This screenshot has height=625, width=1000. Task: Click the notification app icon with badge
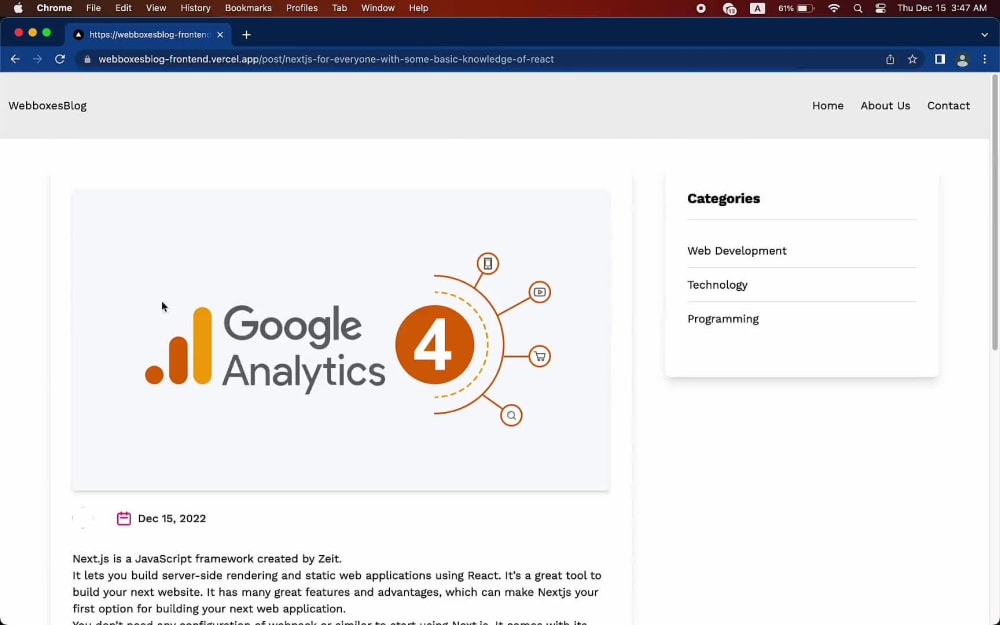(730, 8)
